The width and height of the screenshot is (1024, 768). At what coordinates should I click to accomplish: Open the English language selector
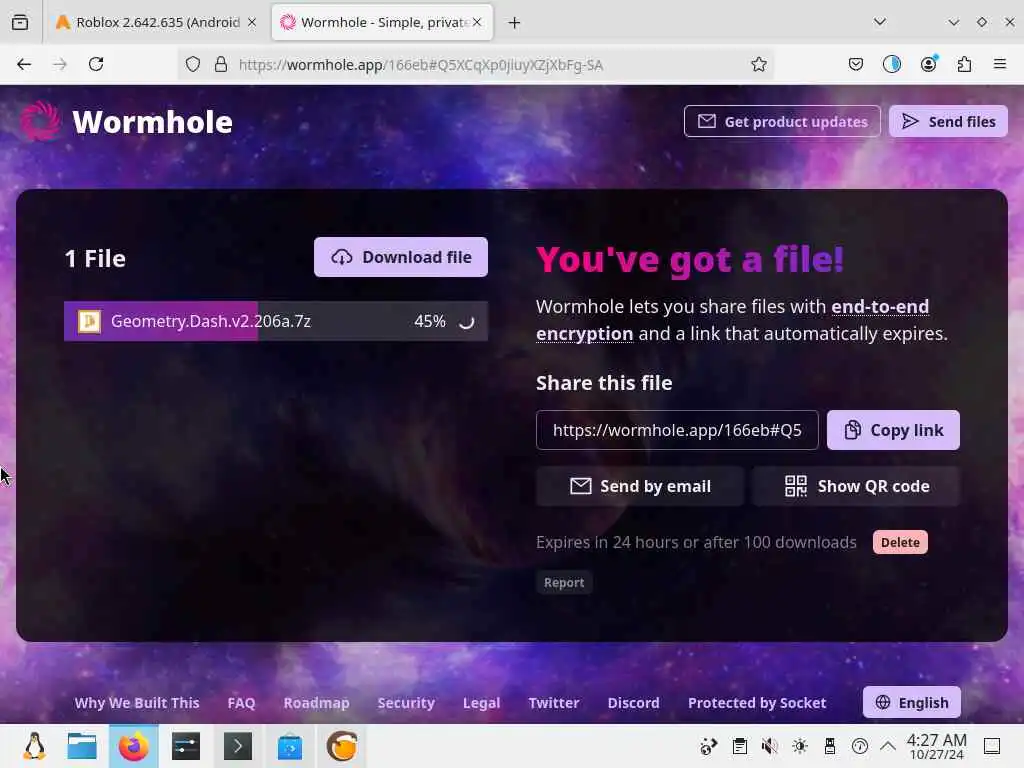point(912,702)
